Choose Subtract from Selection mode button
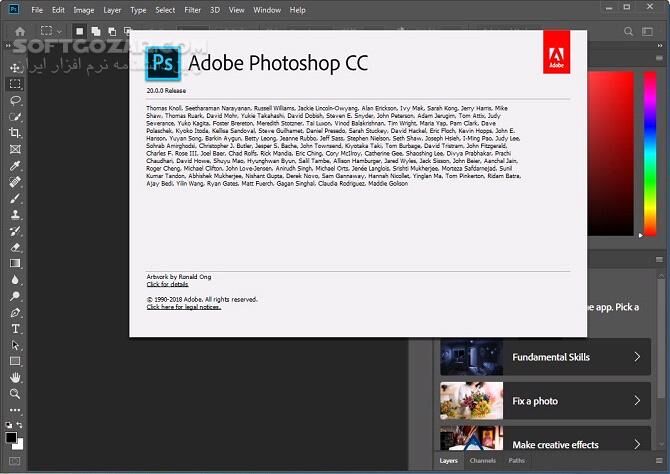 tap(112, 31)
